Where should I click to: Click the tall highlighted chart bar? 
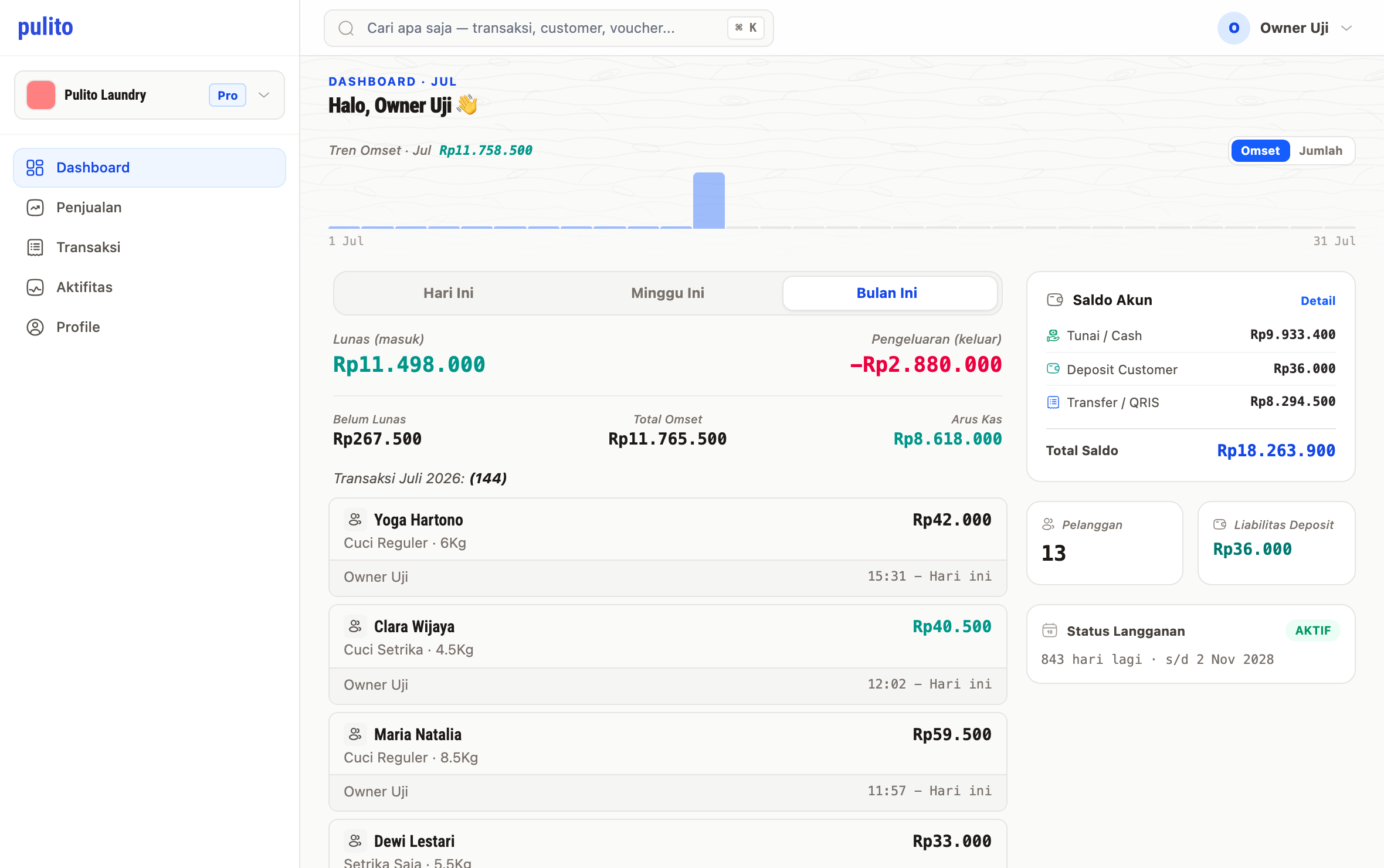point(708,200)
